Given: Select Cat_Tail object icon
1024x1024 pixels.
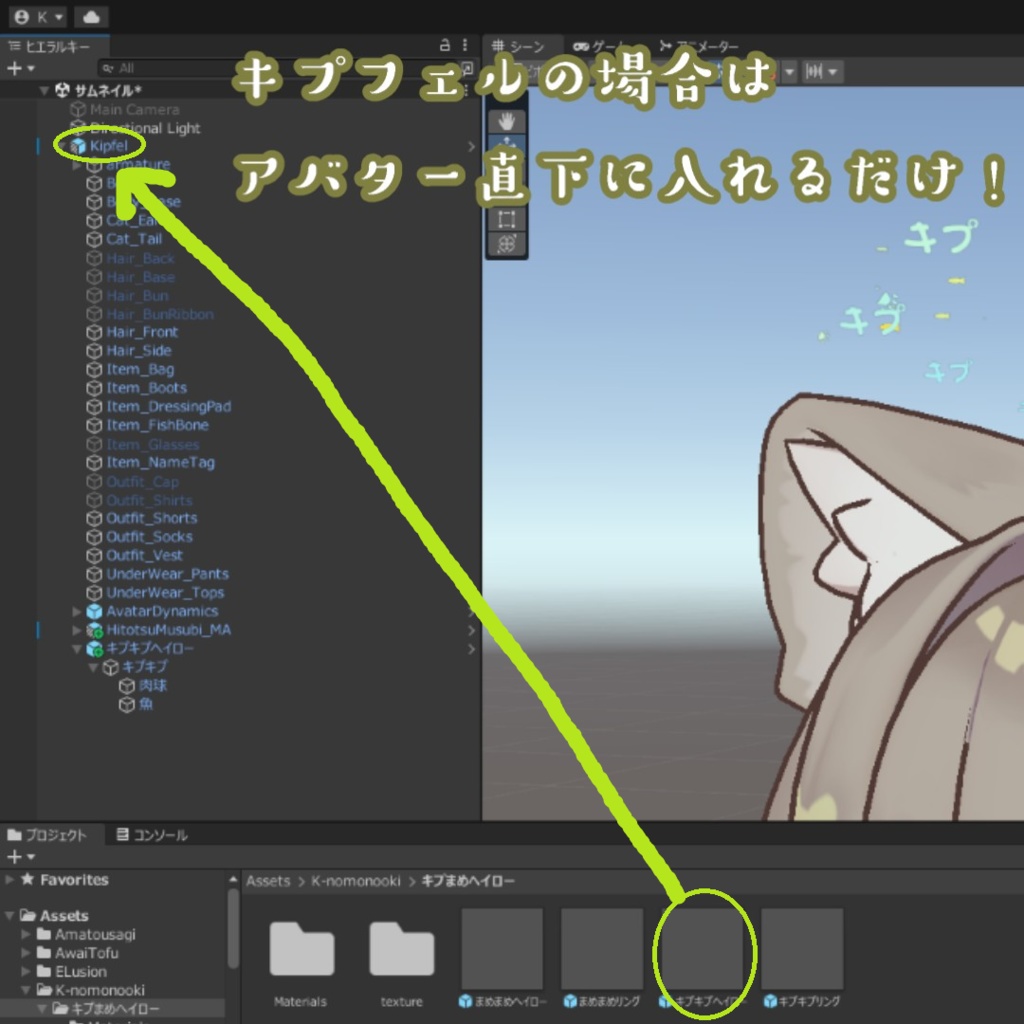Looking at the screenshot, I should 94,239.
